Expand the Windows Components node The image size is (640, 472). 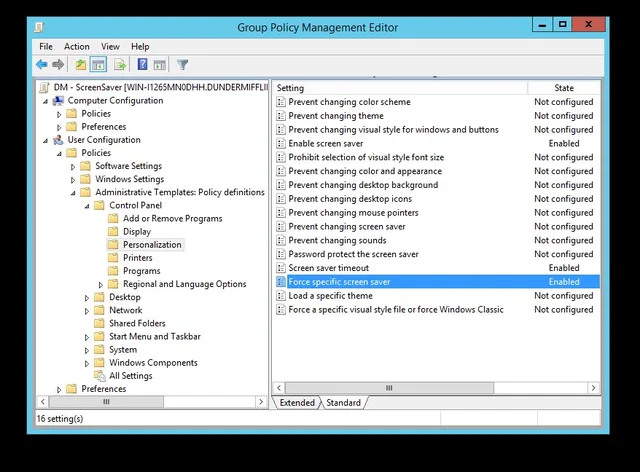click(87, 363)
